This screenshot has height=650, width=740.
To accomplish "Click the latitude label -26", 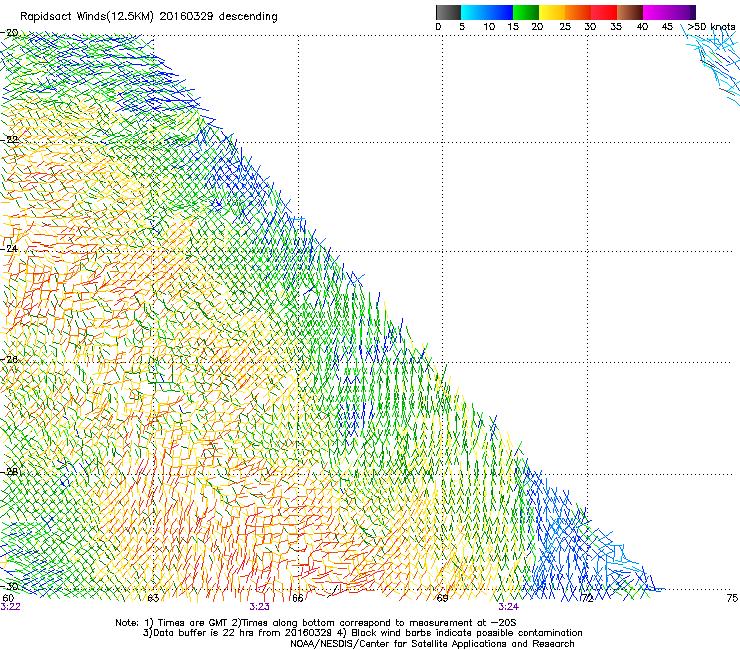I will (x=11, y=360).
